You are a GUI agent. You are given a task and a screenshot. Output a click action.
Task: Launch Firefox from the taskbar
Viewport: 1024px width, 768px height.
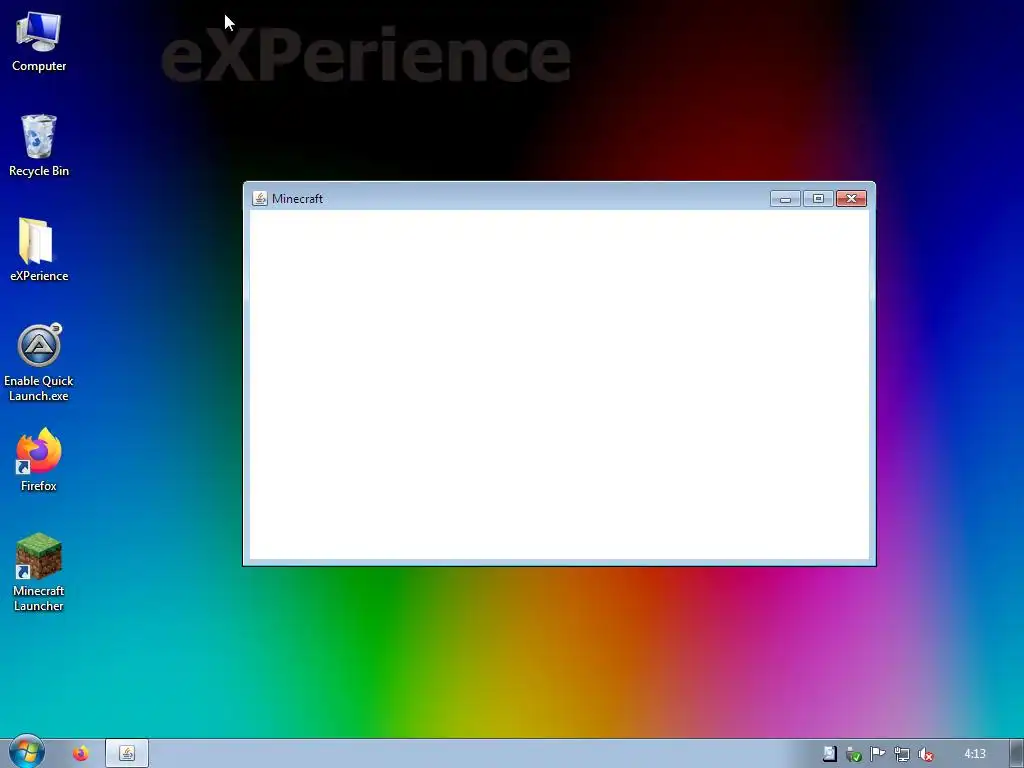coord(80,754)
